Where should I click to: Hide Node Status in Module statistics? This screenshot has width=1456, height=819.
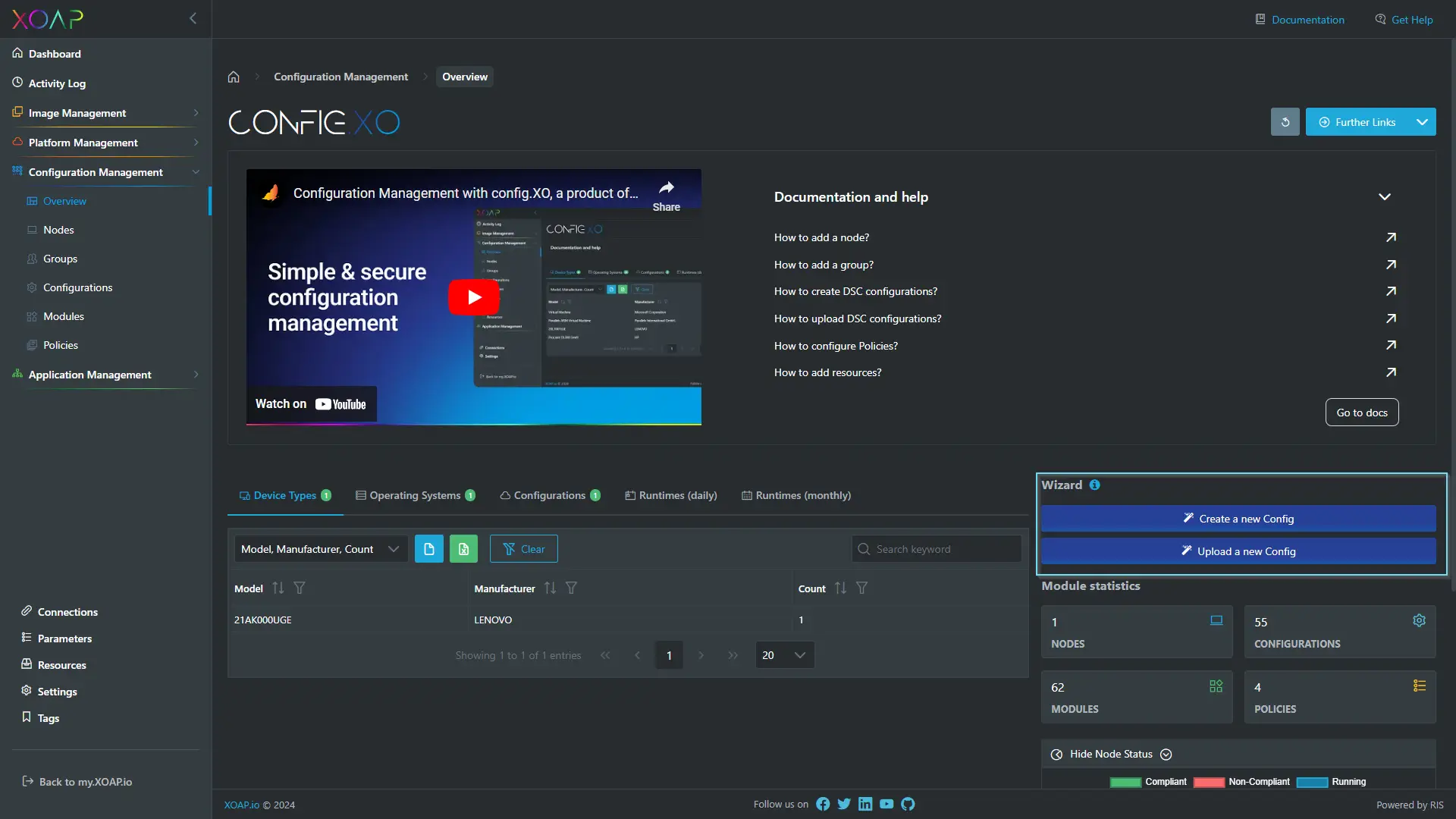tap(1109, 754)
